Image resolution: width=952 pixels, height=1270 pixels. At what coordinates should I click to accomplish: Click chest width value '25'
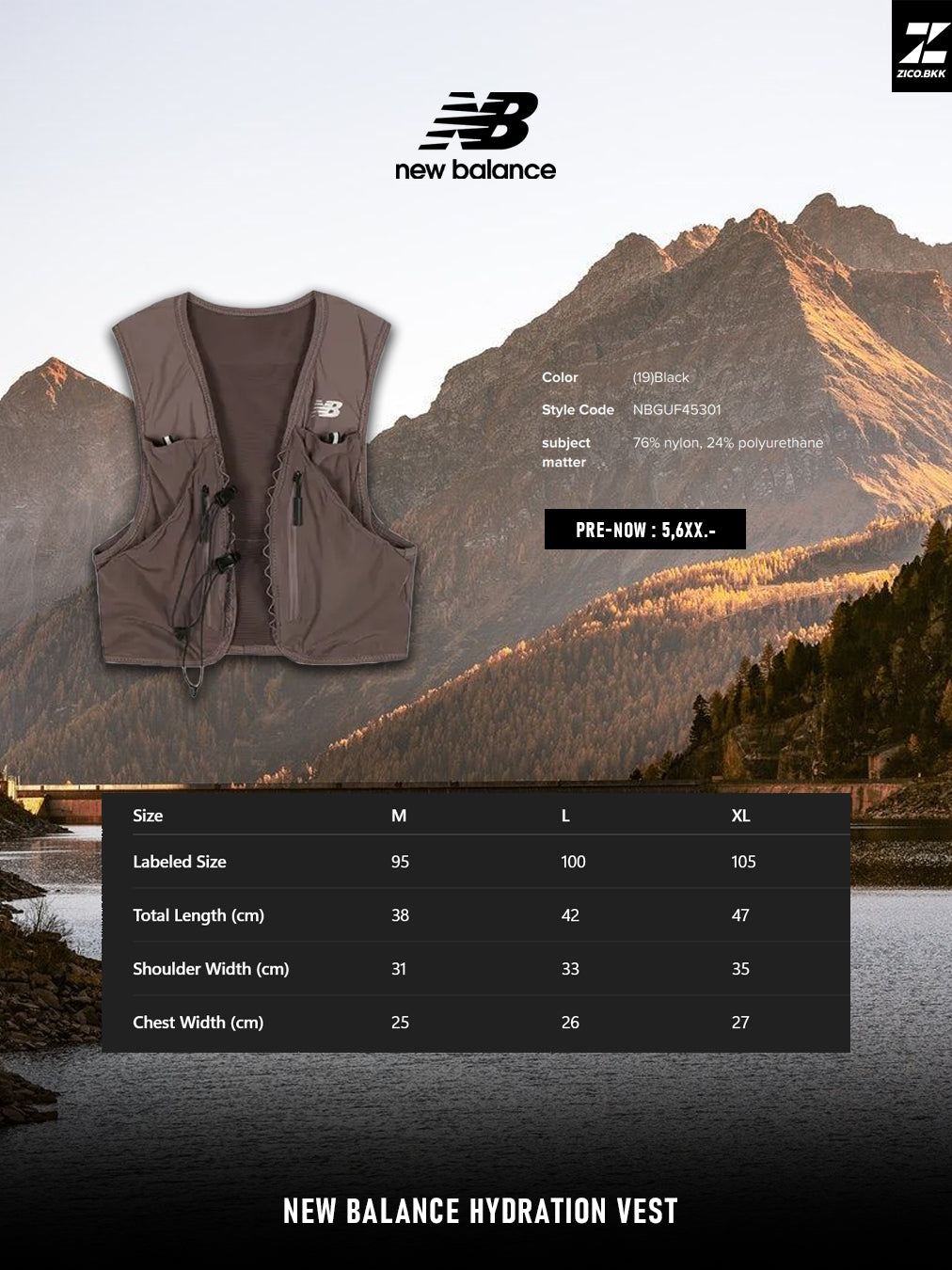pyautogui.click(x=400, y=1023)
